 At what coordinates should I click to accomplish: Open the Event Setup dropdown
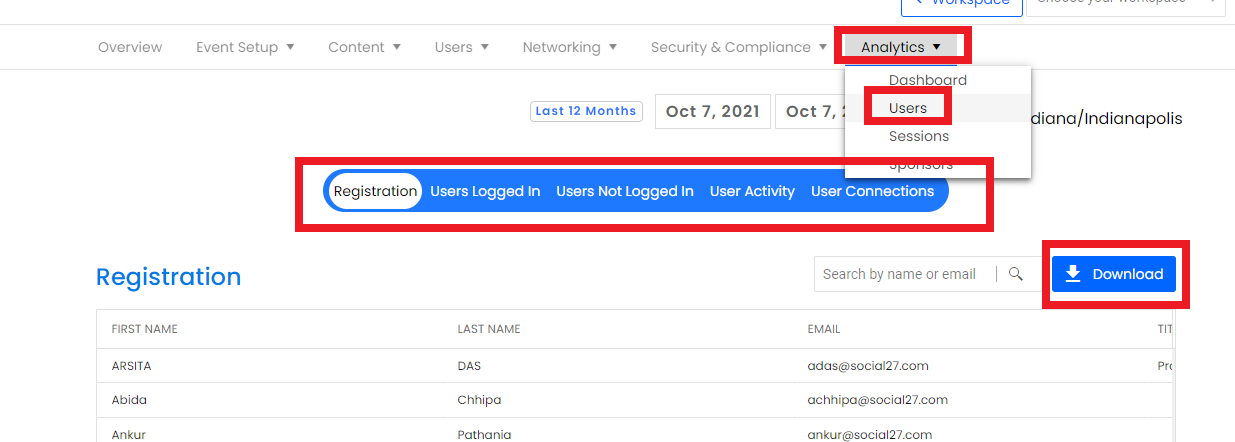[x=245, y=47]
